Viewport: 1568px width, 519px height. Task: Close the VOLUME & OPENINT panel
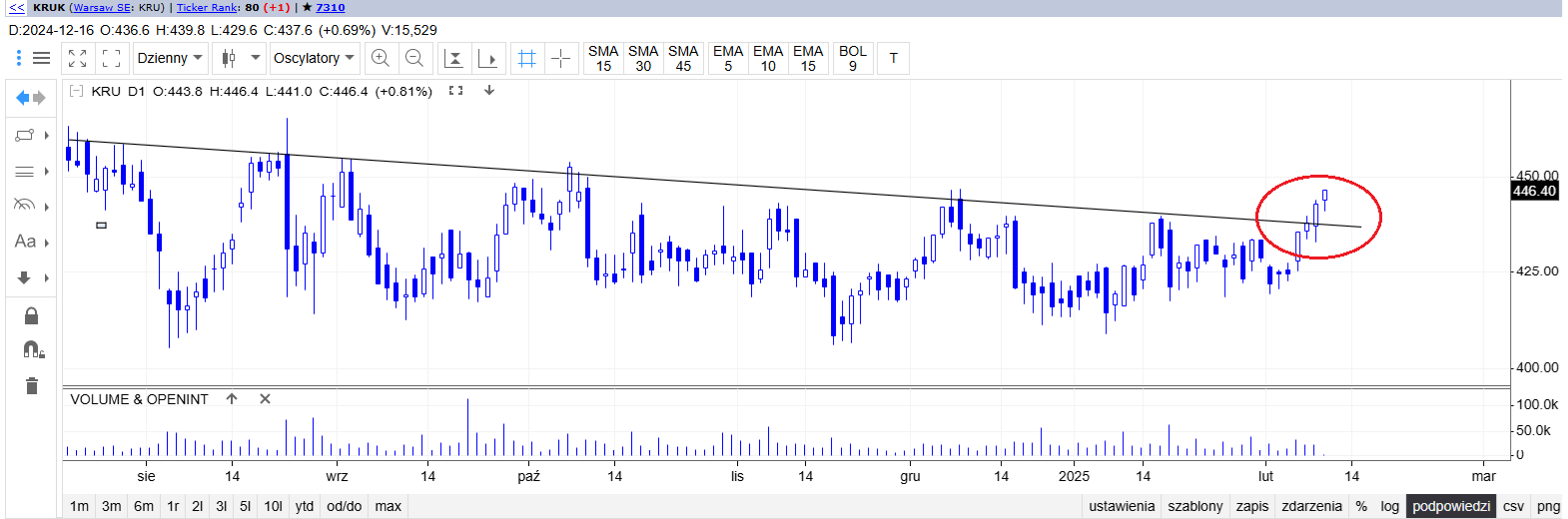pyautogui.click(x=265, y=399)
